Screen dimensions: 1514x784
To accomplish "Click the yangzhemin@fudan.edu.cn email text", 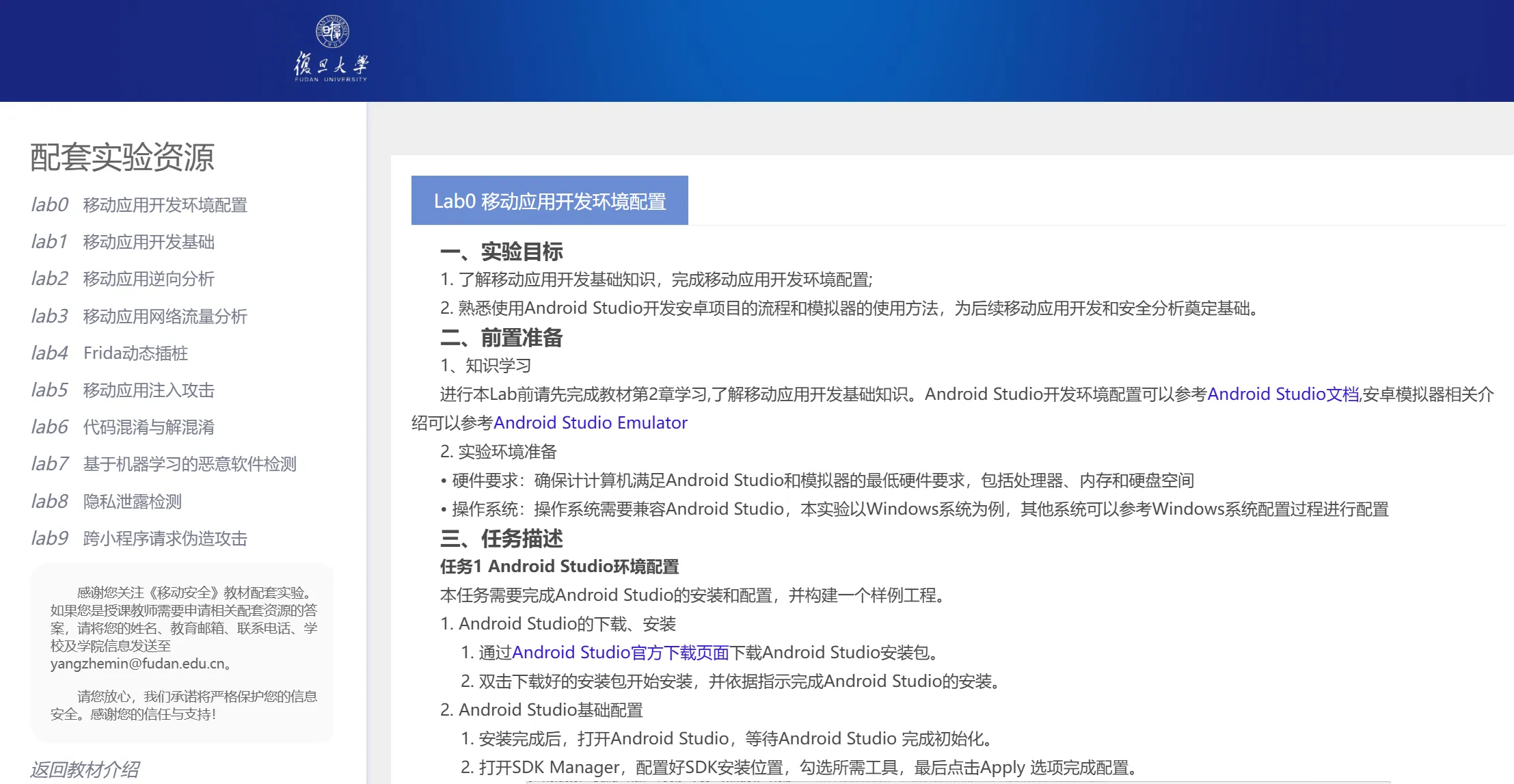I will (x=137, y=663).
